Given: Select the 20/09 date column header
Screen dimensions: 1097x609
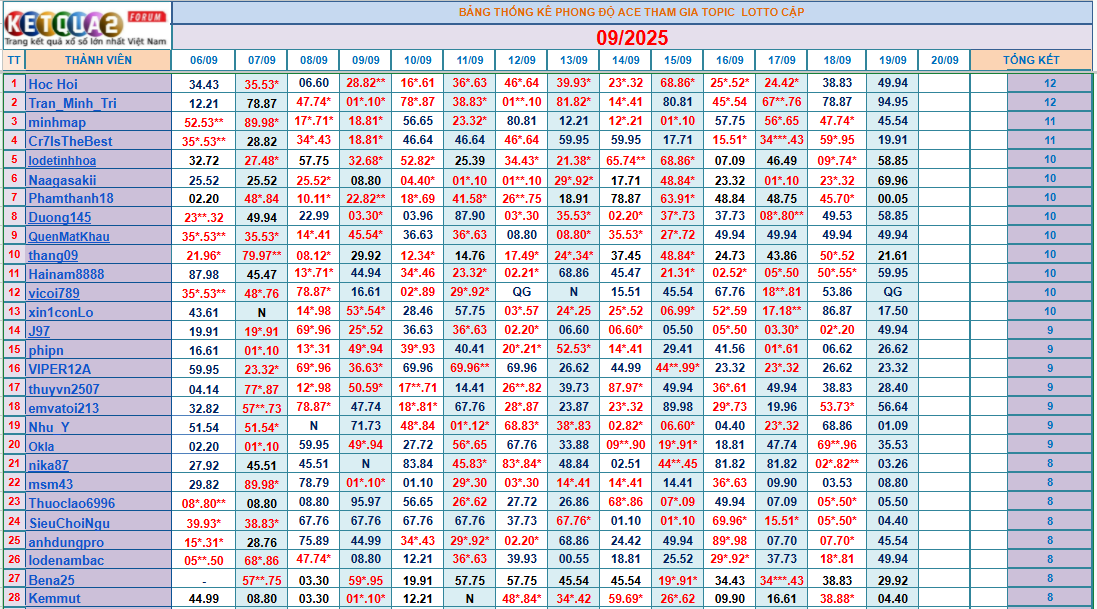Looking at the screenshot, I should click(x=944, y=60).
